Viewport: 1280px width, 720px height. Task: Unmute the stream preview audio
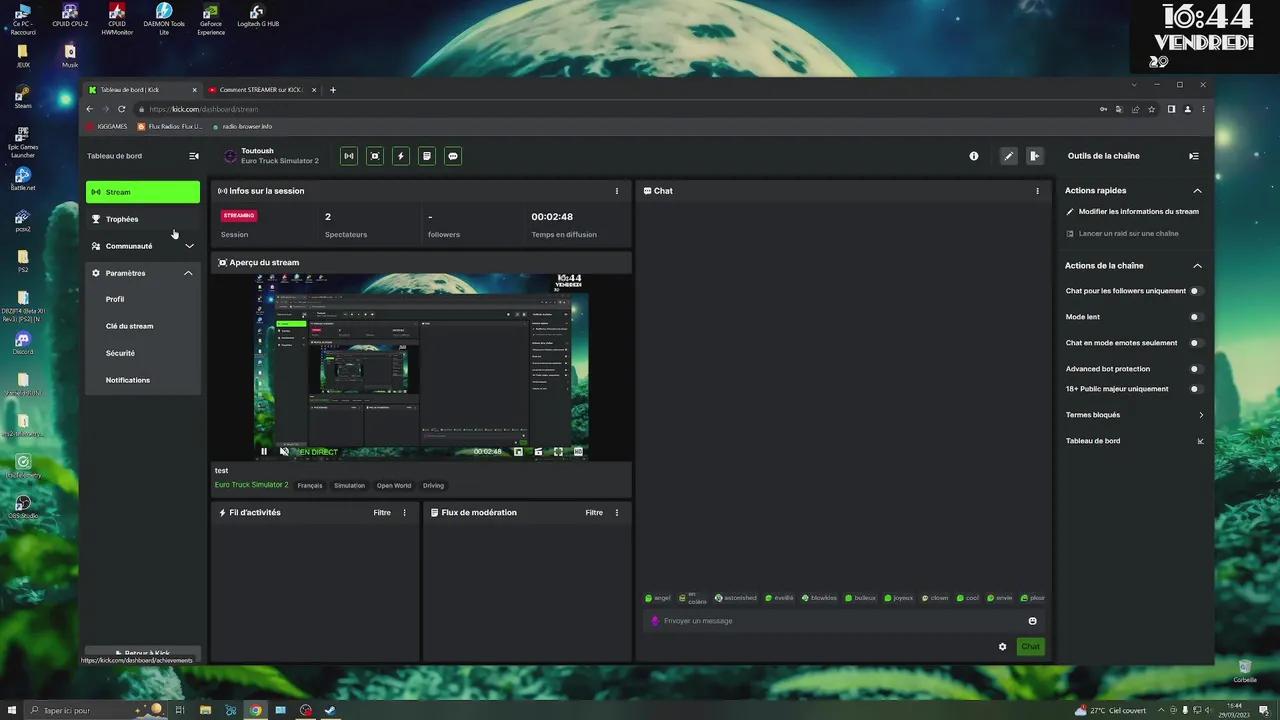tap(284, 452)
